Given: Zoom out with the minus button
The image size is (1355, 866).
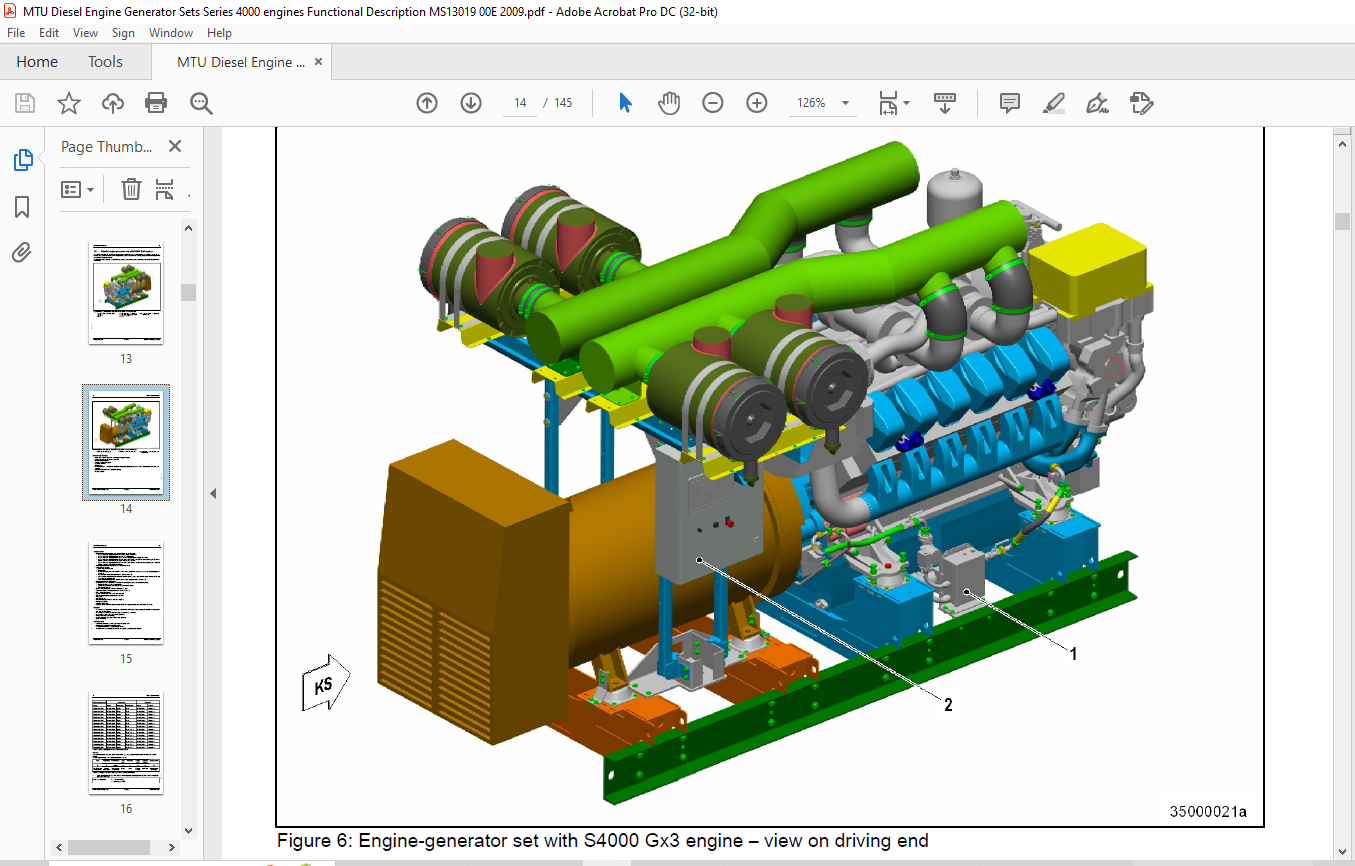Looking at the screenshot, I should 712,103.
